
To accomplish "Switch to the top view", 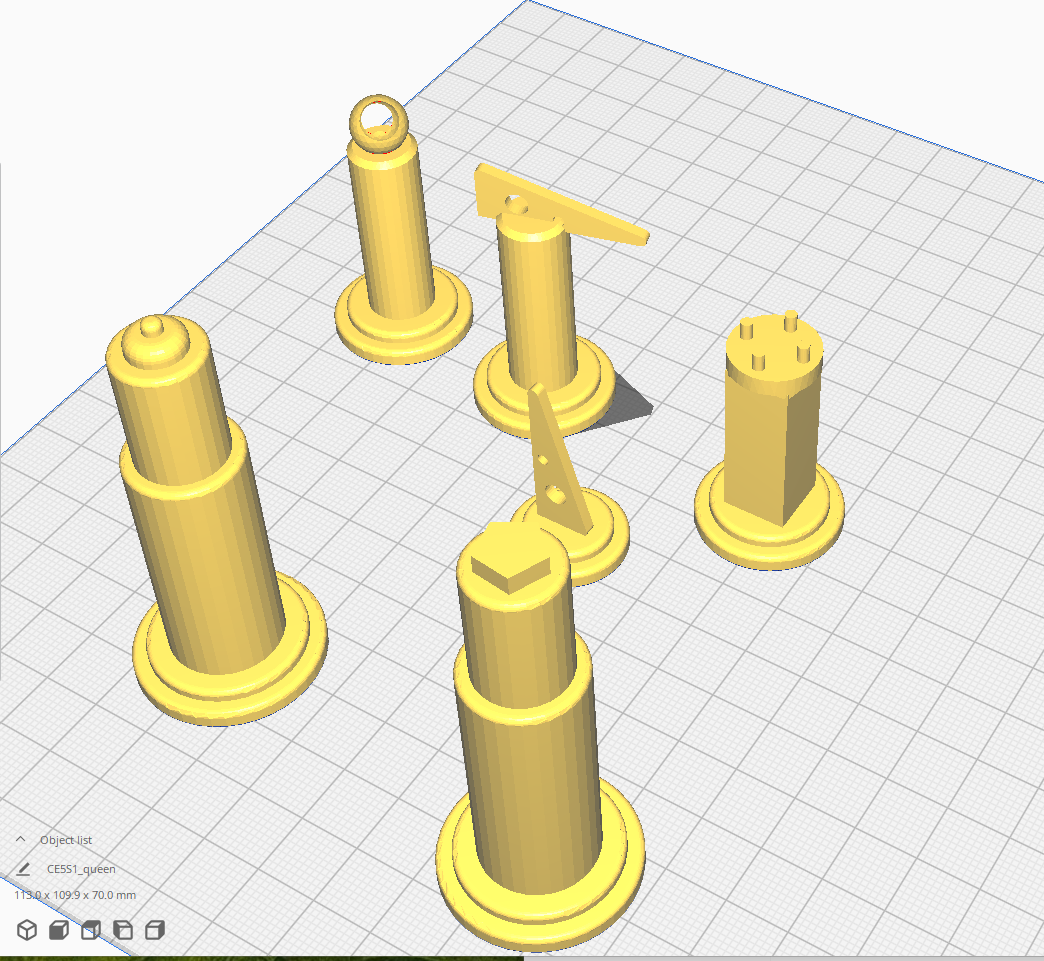I will [90, 929].
